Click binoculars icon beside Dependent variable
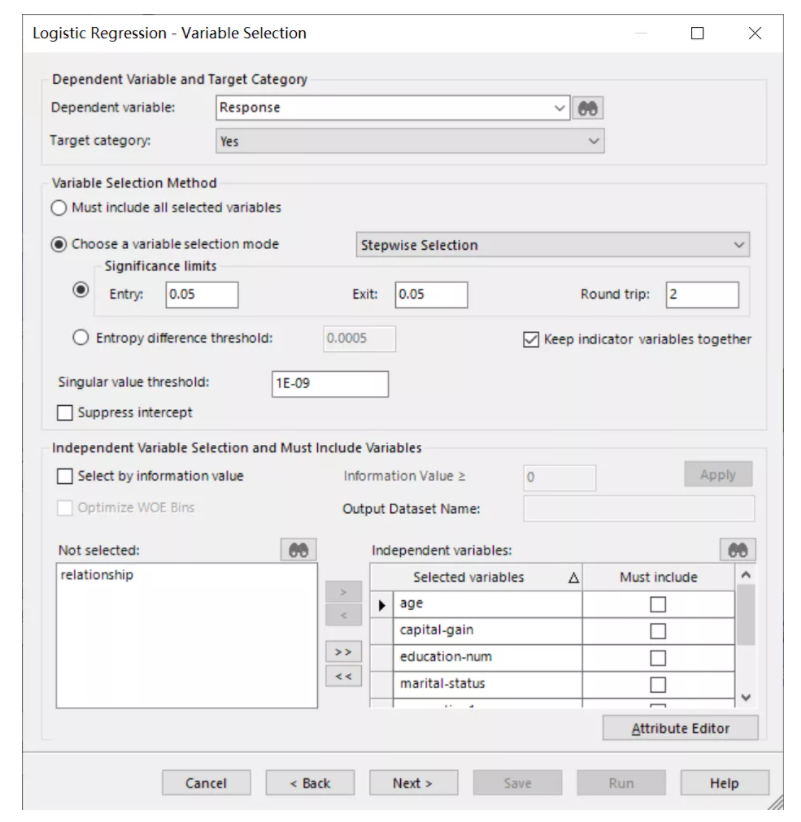Screen dimensions: 801x822 pyautogui.click(x=588, y=108)
